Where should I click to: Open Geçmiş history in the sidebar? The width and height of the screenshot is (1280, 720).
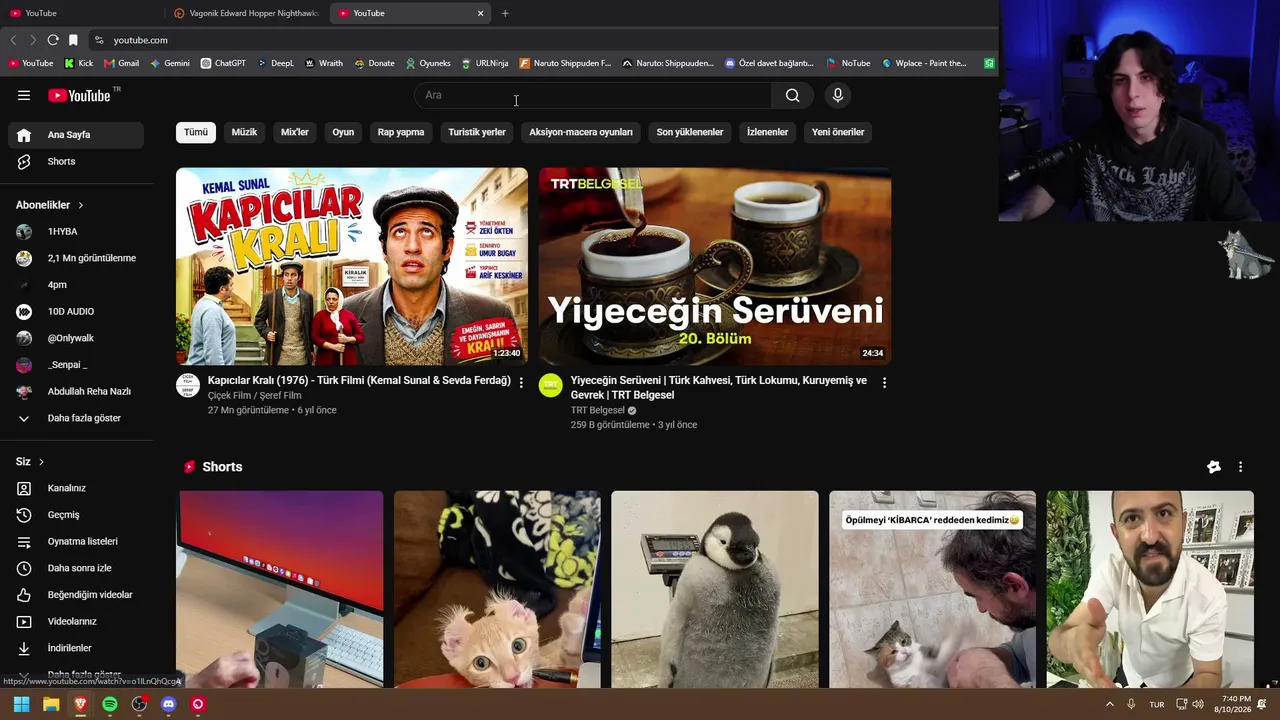(76, 515)
